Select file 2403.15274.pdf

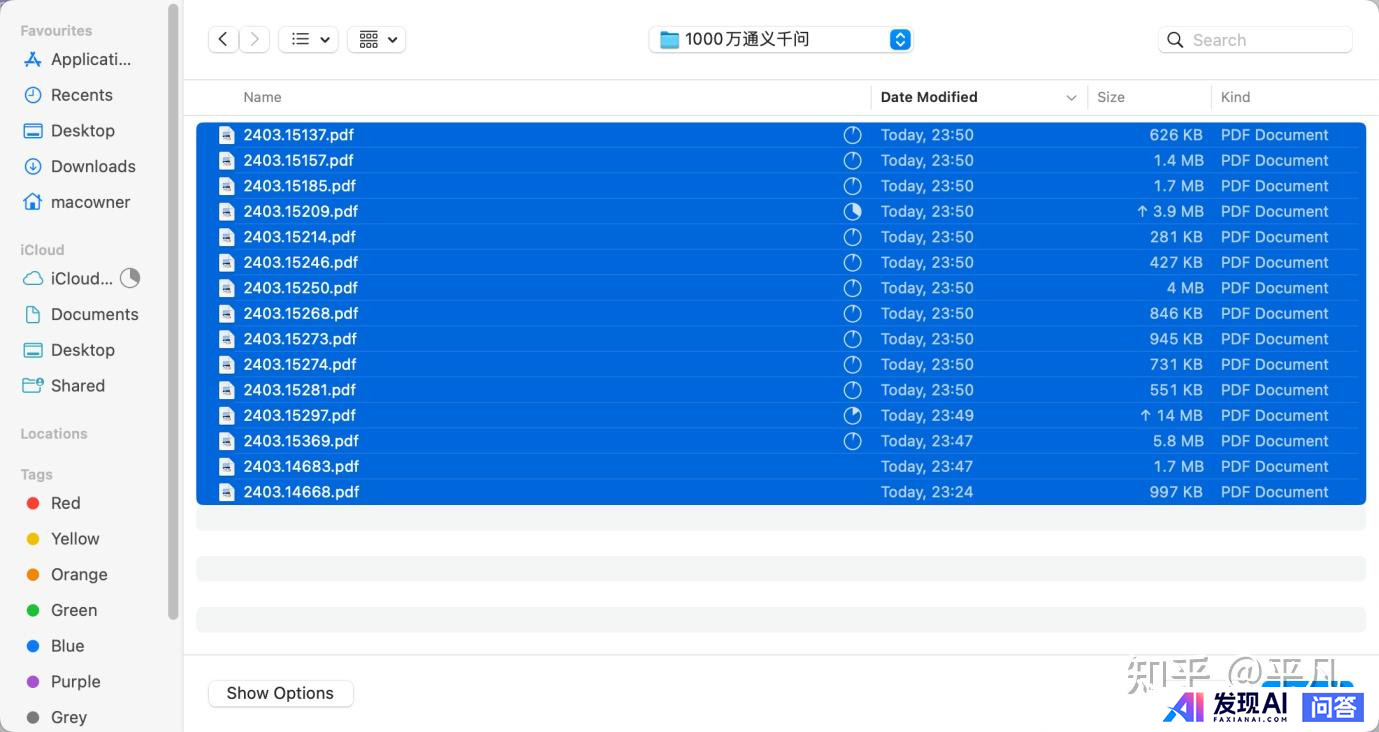[781, 364]
